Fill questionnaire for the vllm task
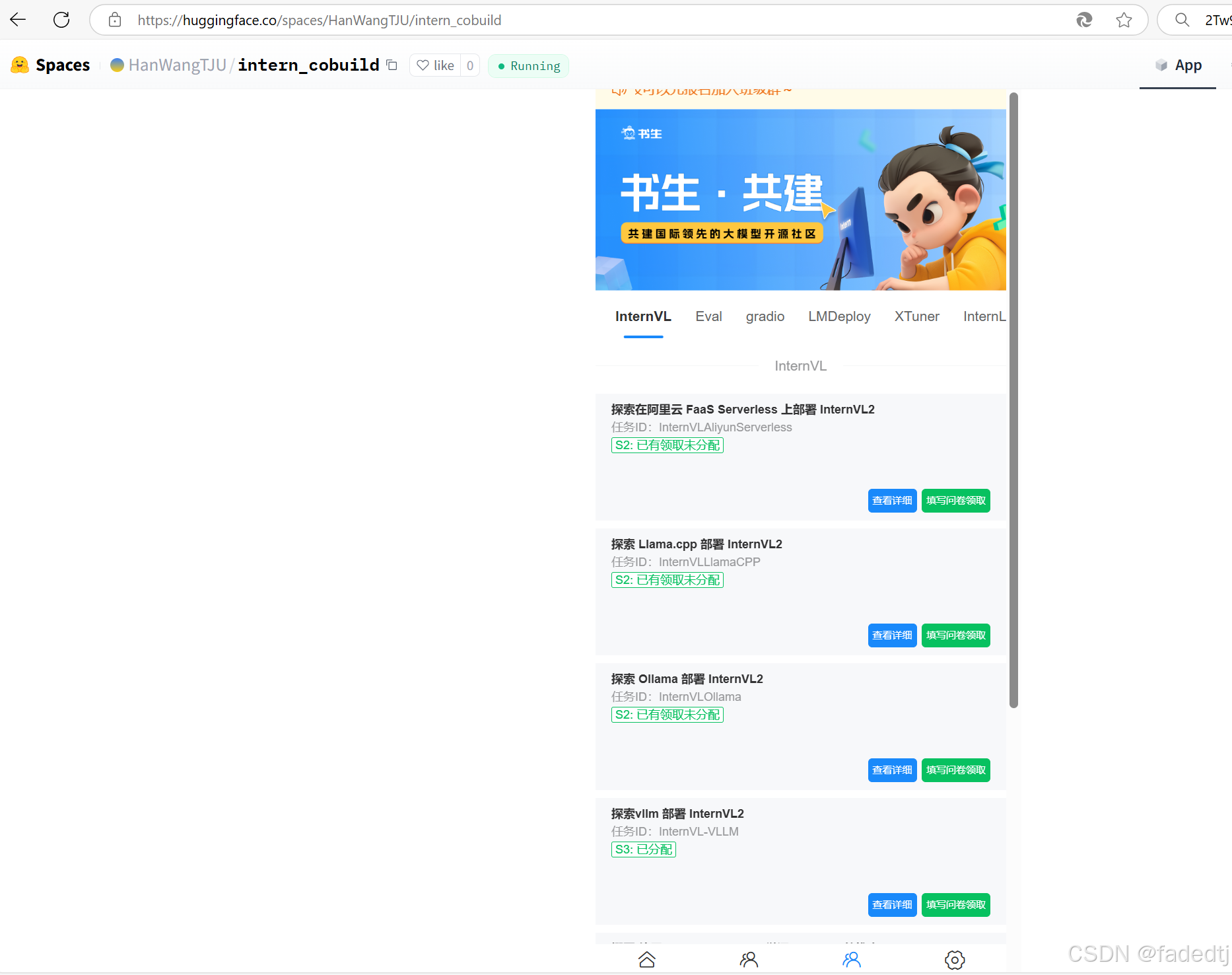Image resolution: width=1232 pixels, height=975 pixels. click(955, 905)
